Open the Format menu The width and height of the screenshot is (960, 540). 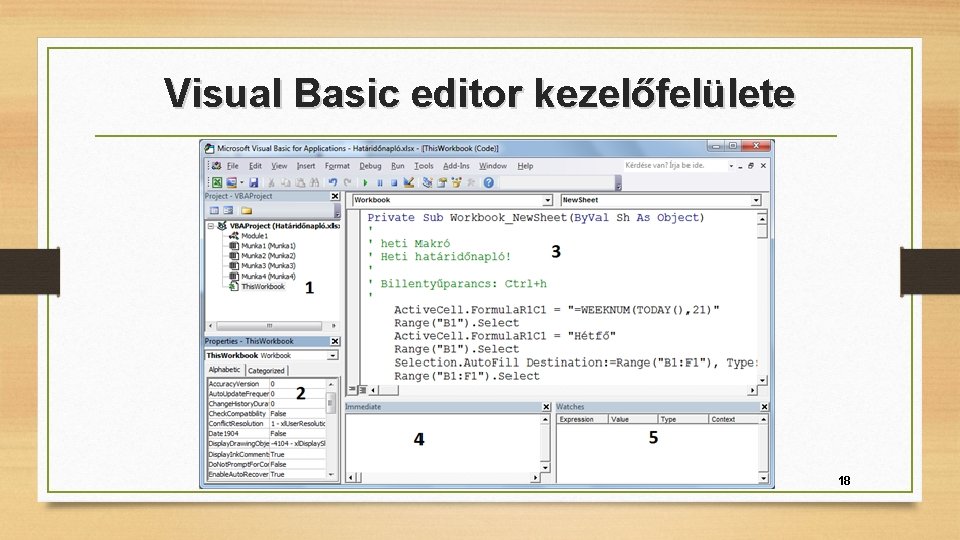337,166
